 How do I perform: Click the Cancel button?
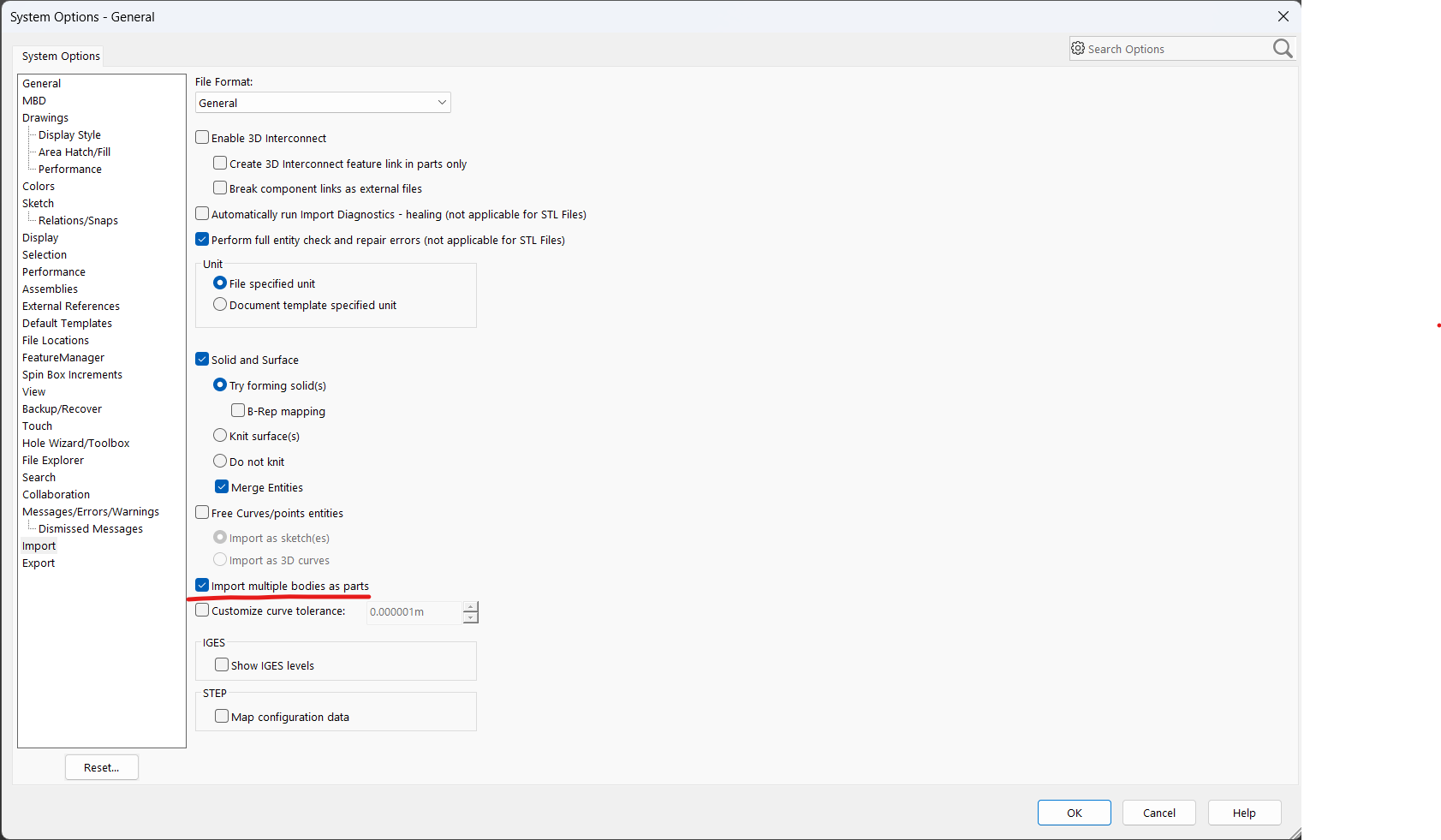tap(1159, 813)
